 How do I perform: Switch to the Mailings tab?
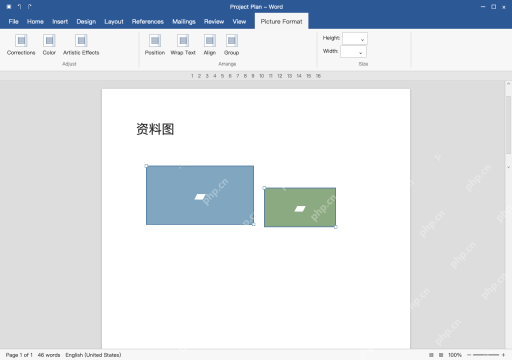pyautogui.click(x=184, y=22)
